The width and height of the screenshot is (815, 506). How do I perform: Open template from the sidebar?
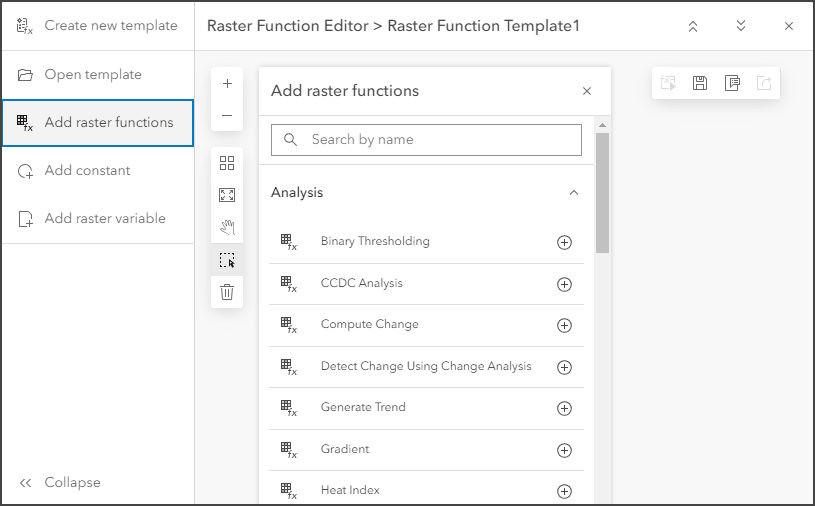click(98, 74)
